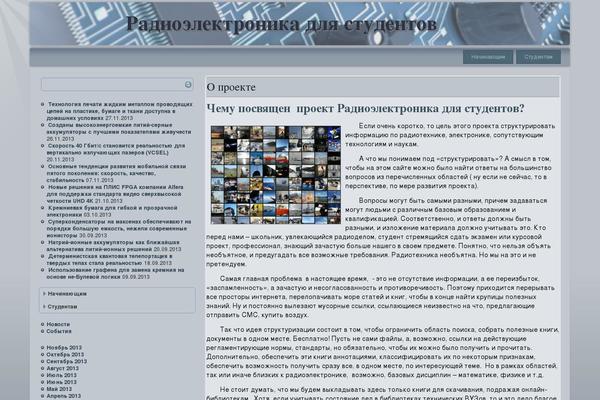The image size is (600, 400).
Task: Open article on Altera FPGA solutions
Action: coord(115,194)
